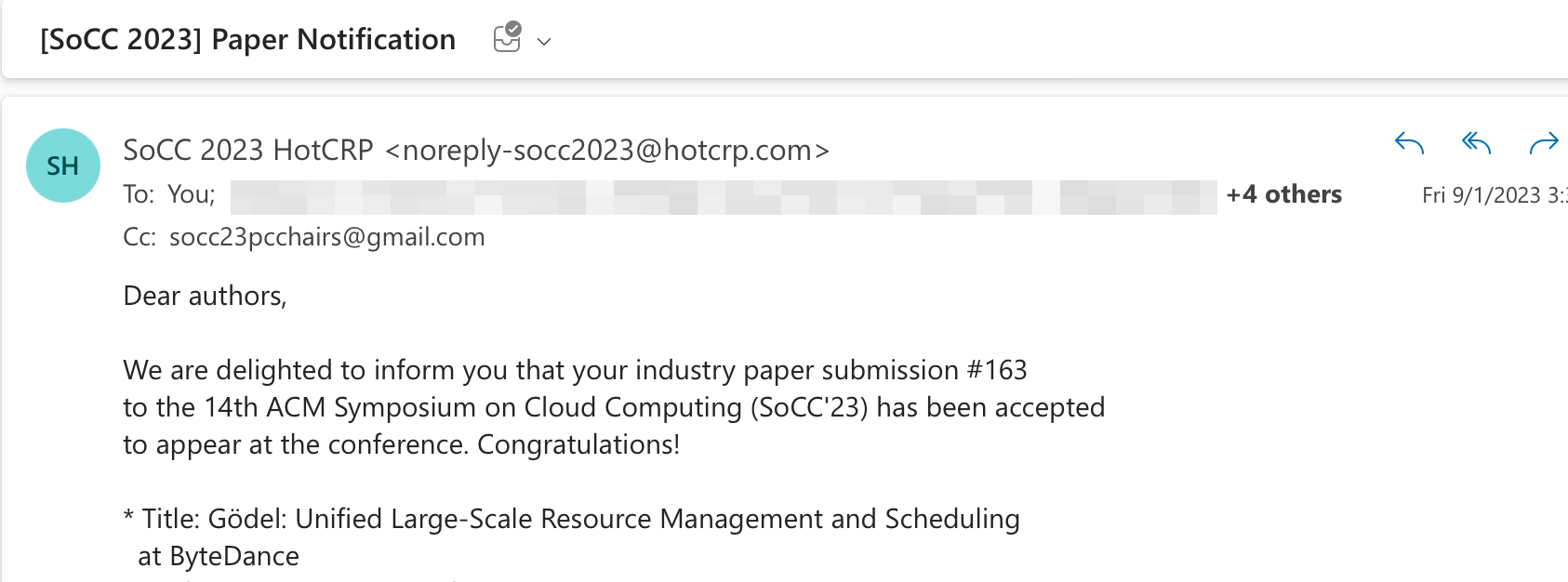Reply to the SoCC paper notification email
The height and width of the screenshot is (582, 1568).
1410,143
